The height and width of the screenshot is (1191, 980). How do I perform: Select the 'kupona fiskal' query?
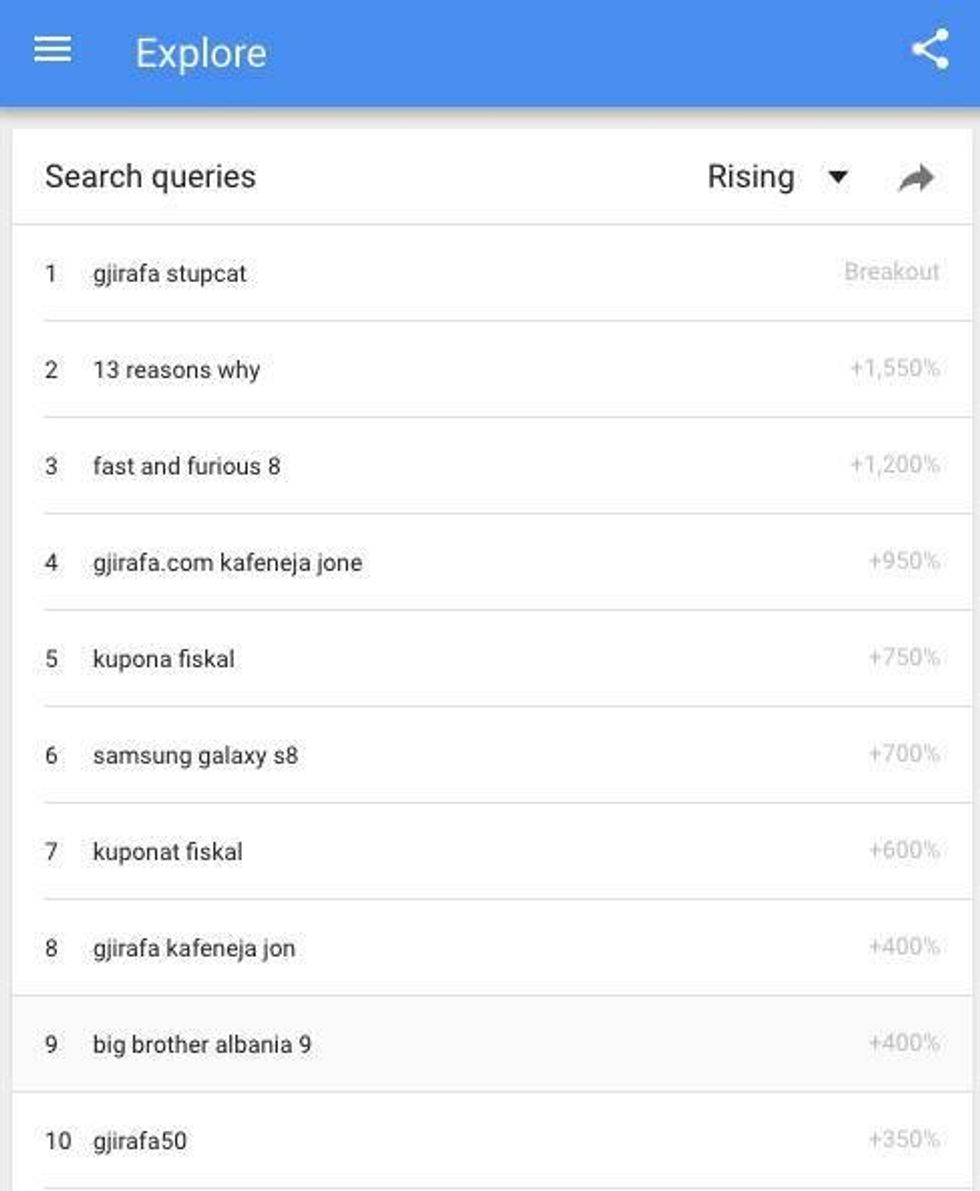(x=163, y=659)
